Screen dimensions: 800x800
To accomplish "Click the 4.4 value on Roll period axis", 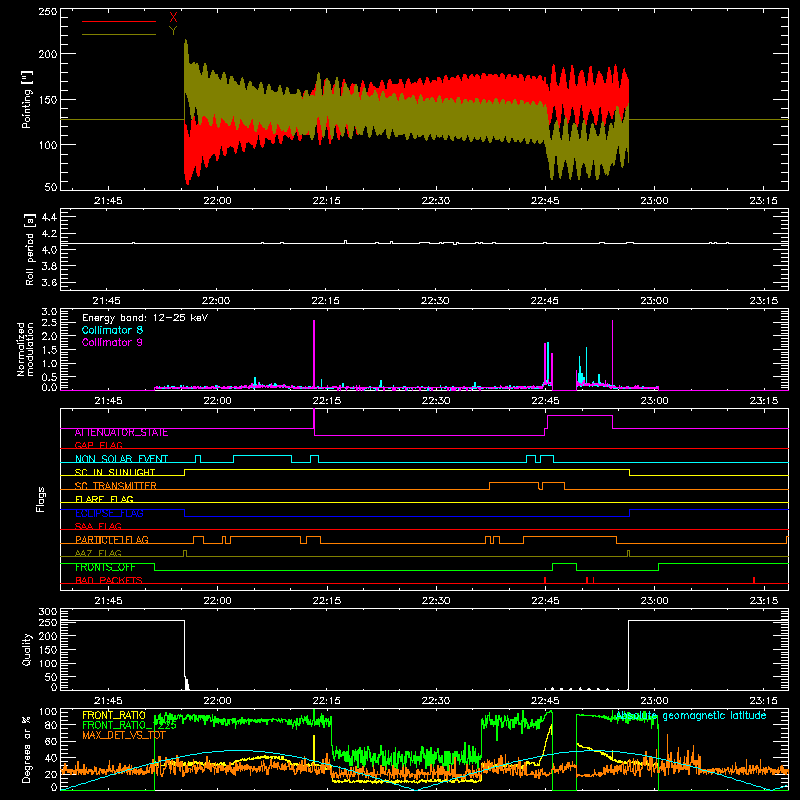I will [49, 218].
